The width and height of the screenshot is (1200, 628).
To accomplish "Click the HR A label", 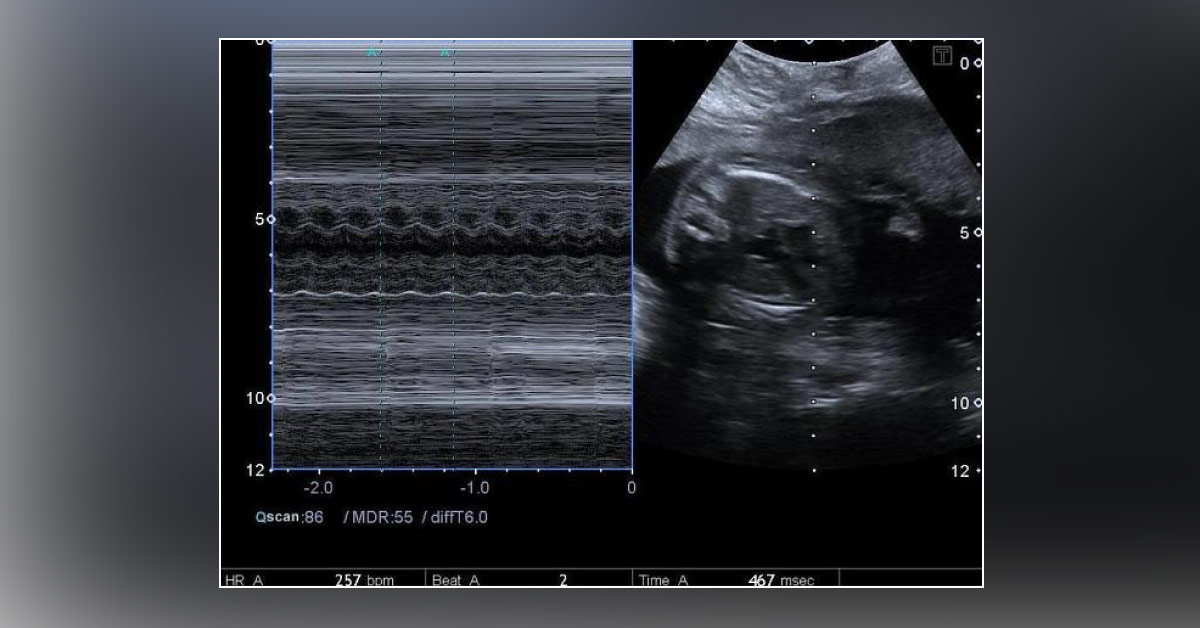I will [244, 580].
